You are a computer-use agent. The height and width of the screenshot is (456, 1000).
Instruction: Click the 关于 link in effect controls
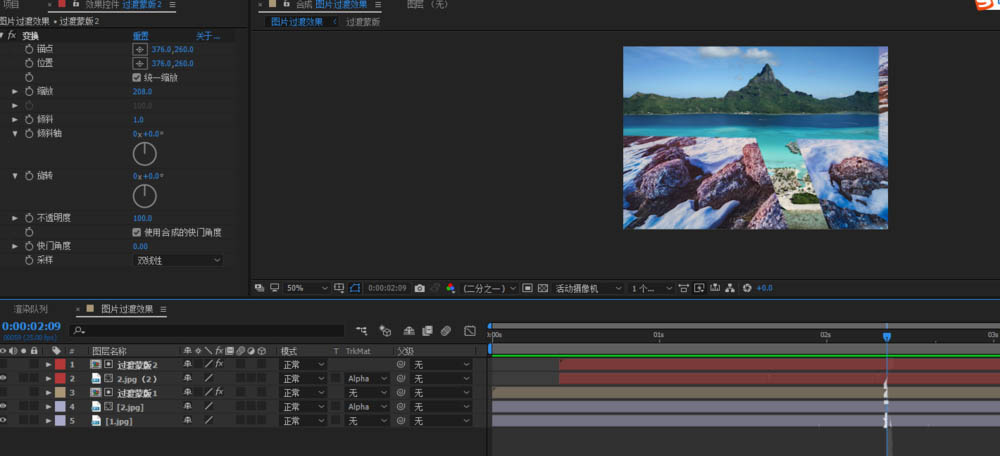click(206, 36)
